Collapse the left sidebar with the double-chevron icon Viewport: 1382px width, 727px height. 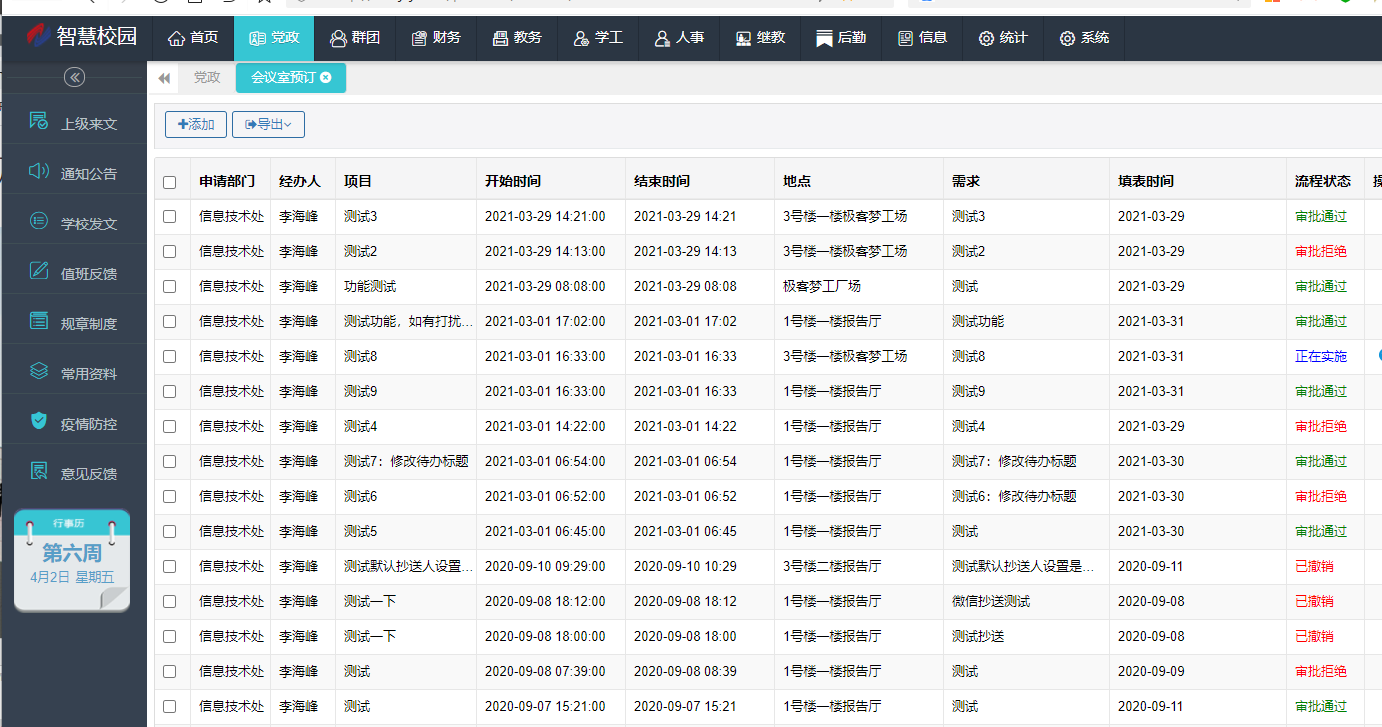[74, 78]
